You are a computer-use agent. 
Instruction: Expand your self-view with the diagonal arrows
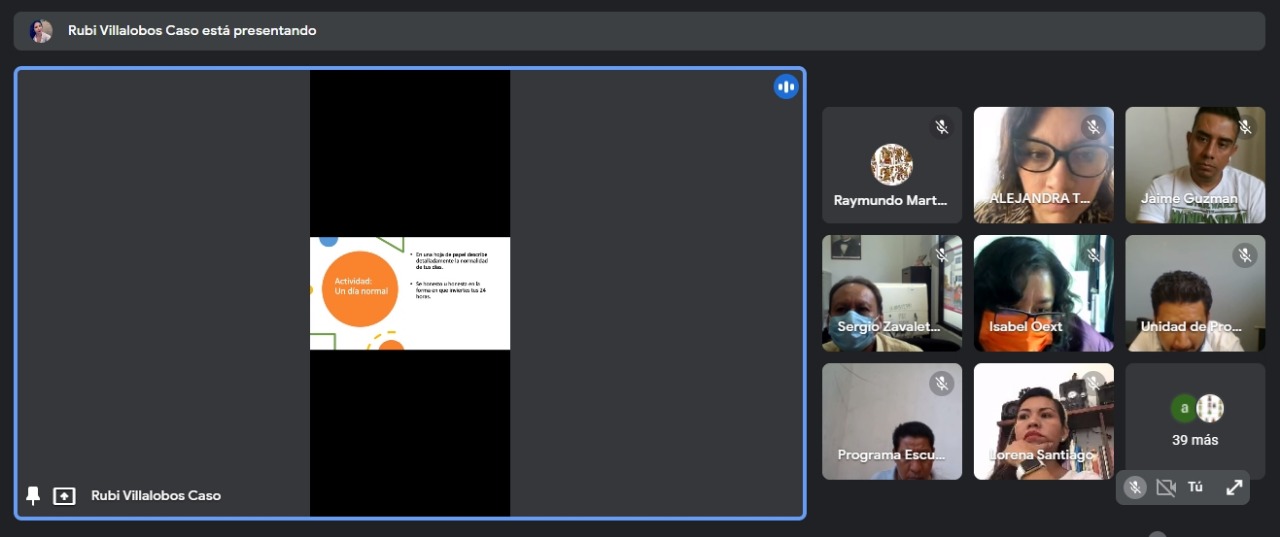tap(1234, 487)
